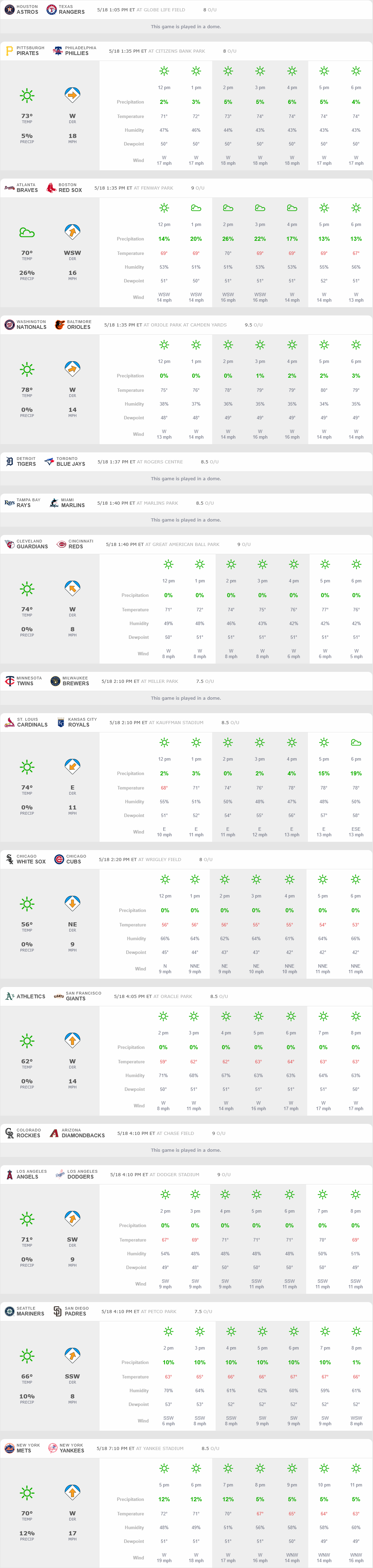Click the Los Angeles Angels logo

click(9, 1175)
